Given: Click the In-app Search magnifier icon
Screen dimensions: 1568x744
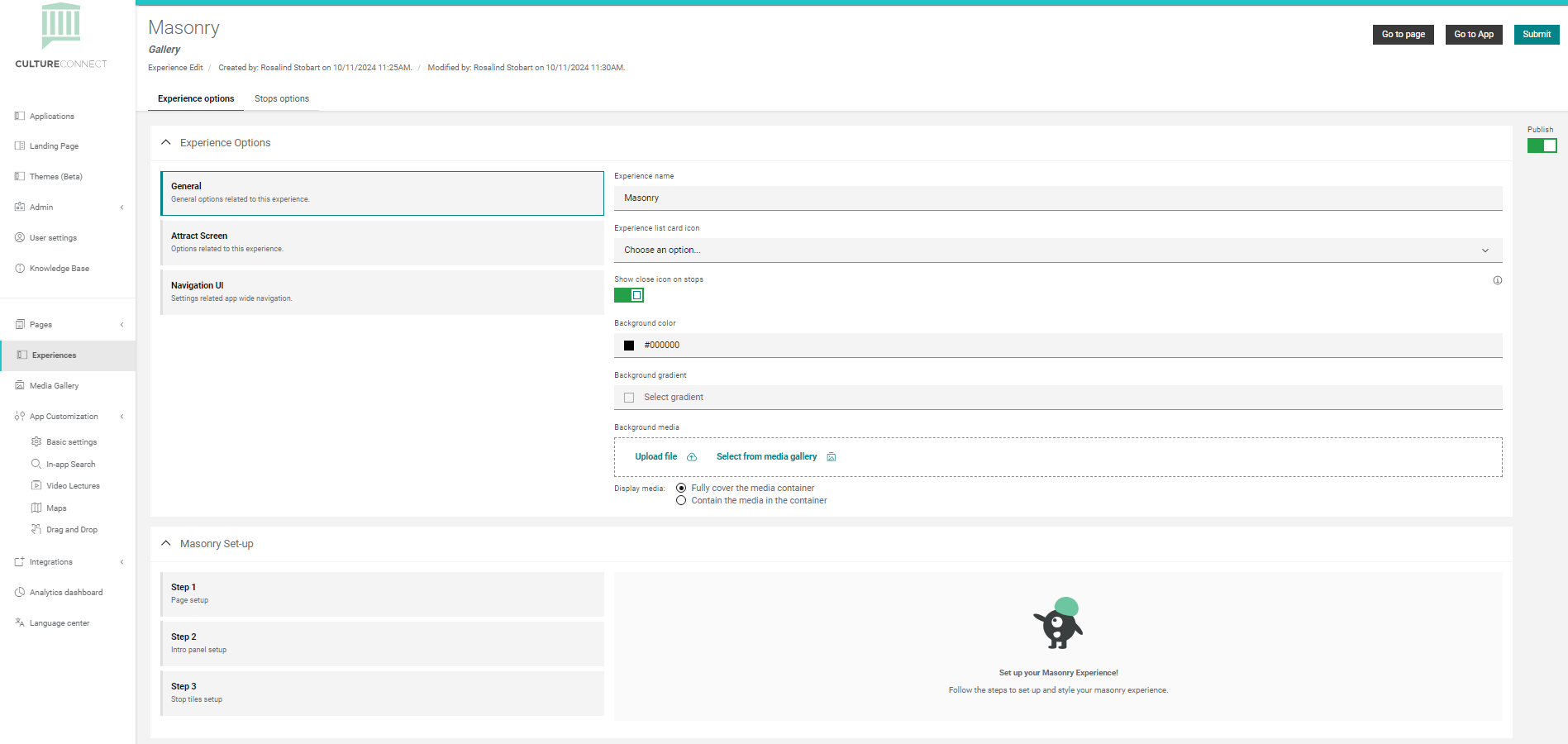Looking at the screenshot, I should 36,464.
